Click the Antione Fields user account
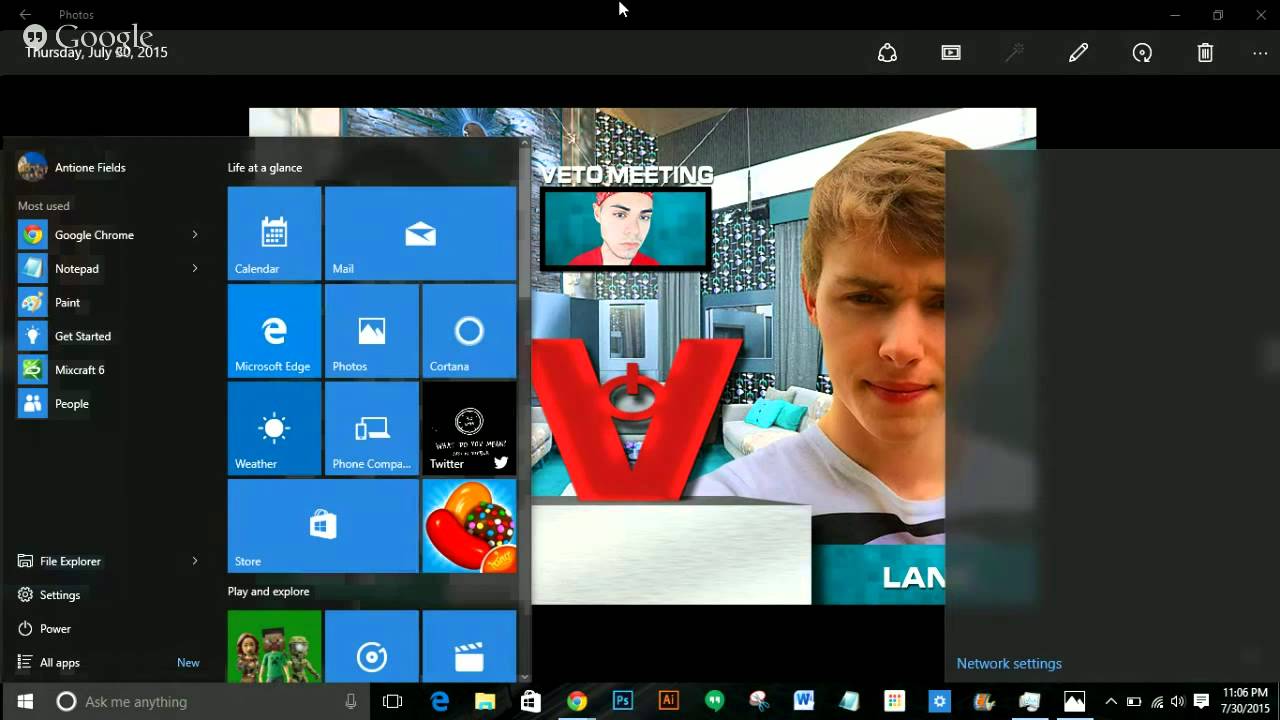 [72, 167]
